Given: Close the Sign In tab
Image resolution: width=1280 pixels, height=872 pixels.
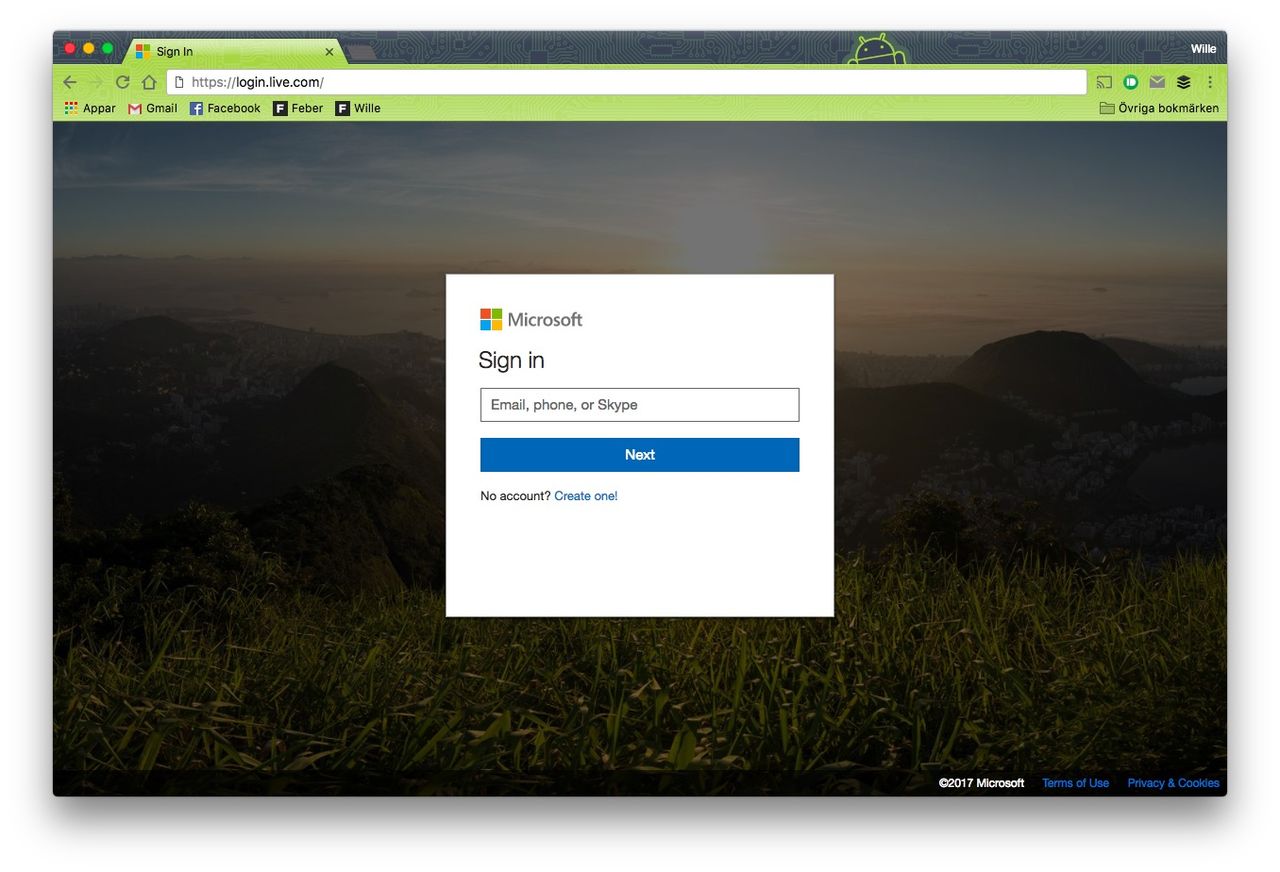Looking at the screenshot, I should click(x=329, y=52).
